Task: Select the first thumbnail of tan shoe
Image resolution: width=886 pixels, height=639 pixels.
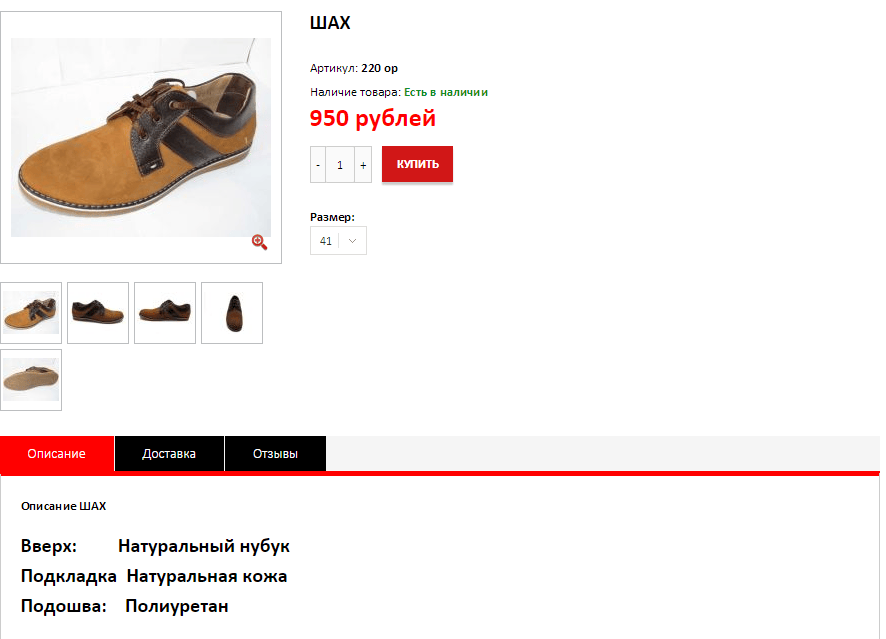Action: (31, 313)
